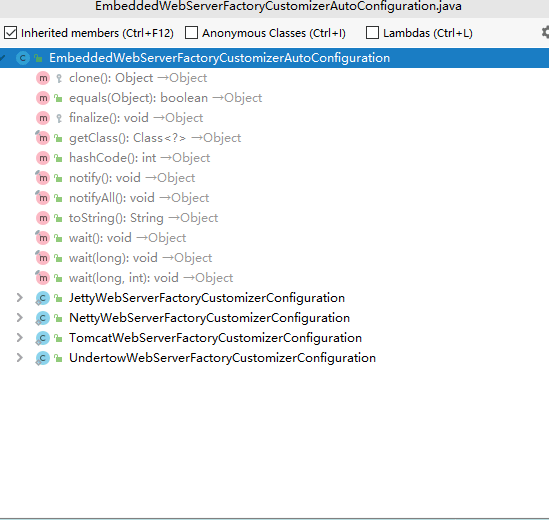
Task: Expand the NettyWebServerFactoryCustomizerConfiguration node
Action: click(x=20, y=318)
